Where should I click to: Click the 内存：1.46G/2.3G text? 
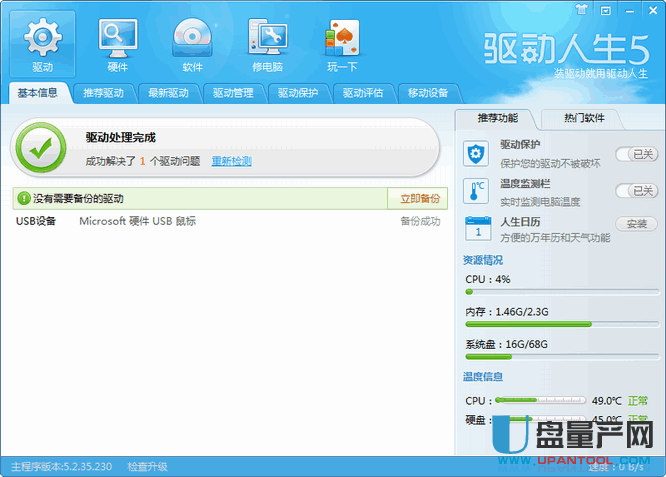coord(507,312)
